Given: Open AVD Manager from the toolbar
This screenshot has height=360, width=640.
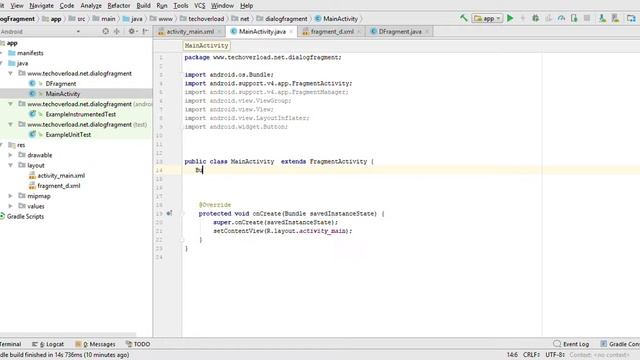Looking at the screenshot, I should pyautogui.click(x=602, y=18).
